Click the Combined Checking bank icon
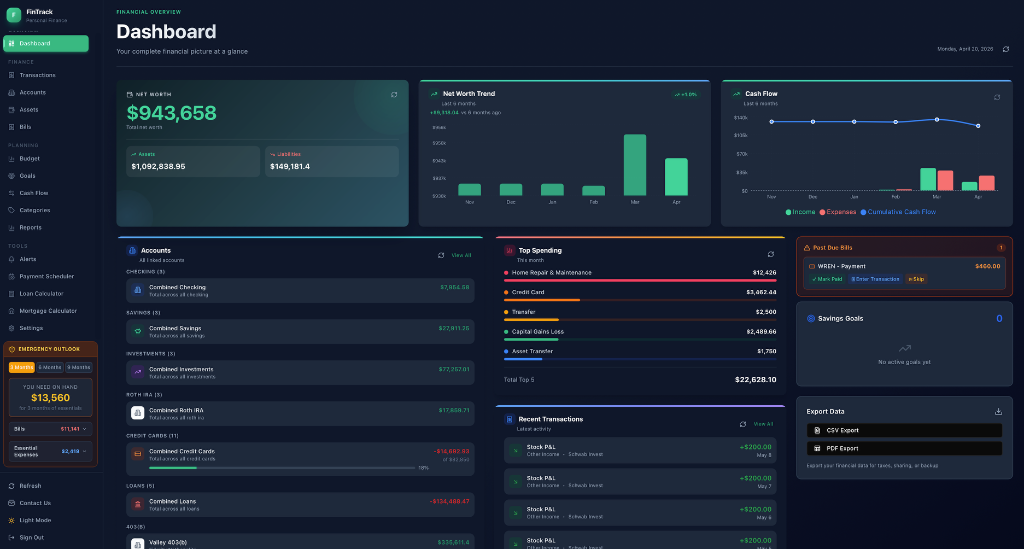Viewport: 1024px width, 549px height. point(138,290)
